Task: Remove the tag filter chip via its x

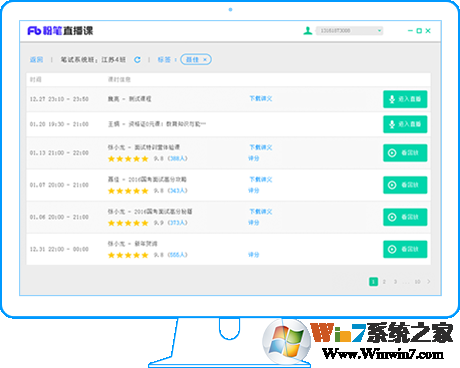Action: 205,60
